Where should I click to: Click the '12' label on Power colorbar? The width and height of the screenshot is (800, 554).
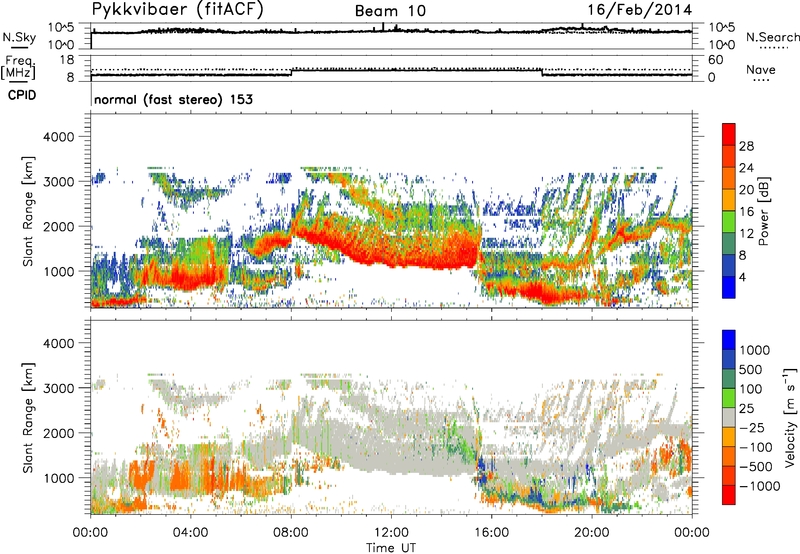point(746,234)
